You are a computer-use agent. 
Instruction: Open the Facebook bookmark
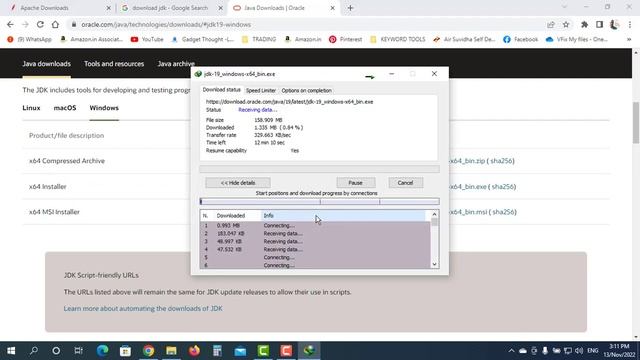pyautogui.click(x=521, y=39)
